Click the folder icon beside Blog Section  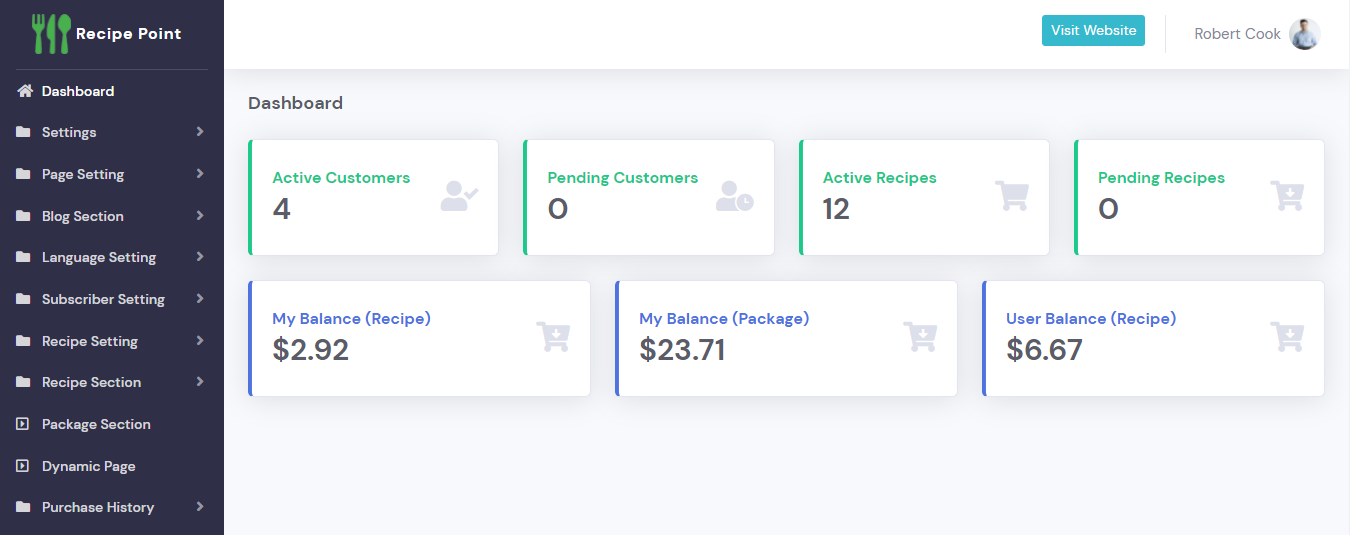[x=23, y=216]
